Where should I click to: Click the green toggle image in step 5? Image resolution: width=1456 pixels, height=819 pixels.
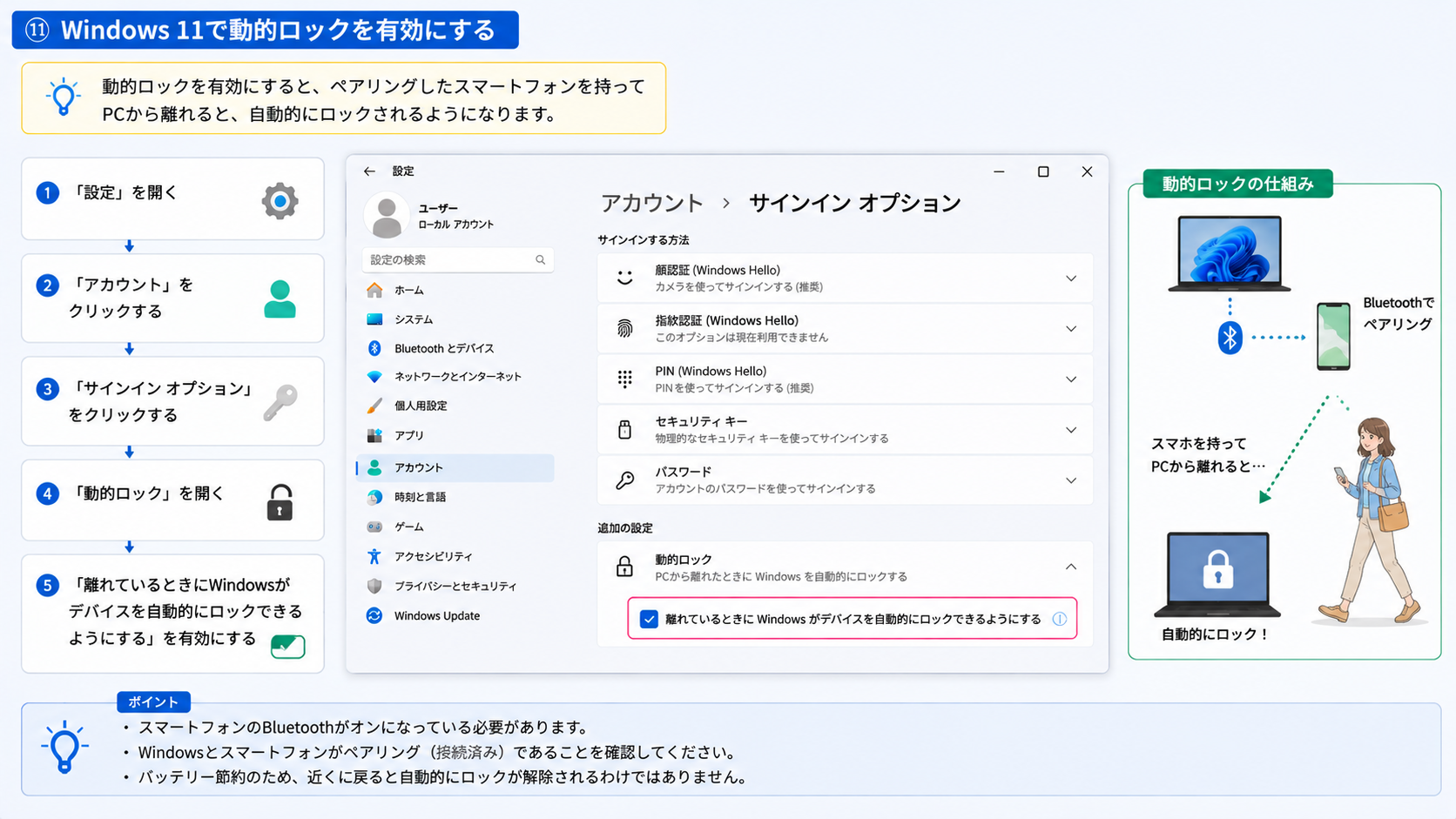pyautogui.click(x=287, y=646)
